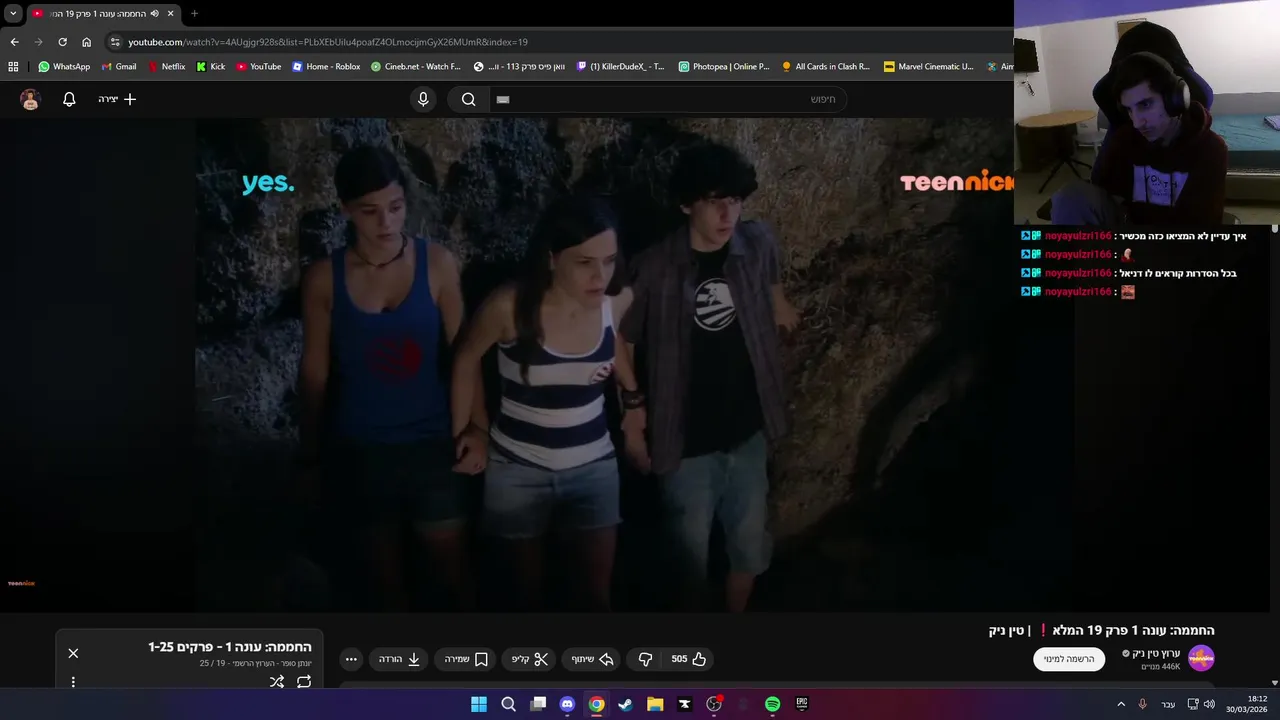Dislike the video
This screenshot has height=720, width=1280.
tap(646, 659)
